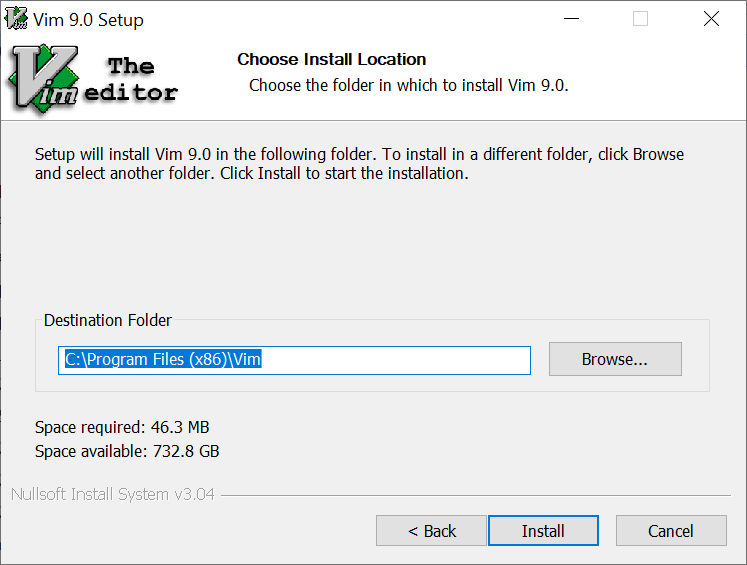Click the 'Space required: 46.3 MB' text
Image resolution: width=747 pixels, height=565 pixels.
(122, 427)
